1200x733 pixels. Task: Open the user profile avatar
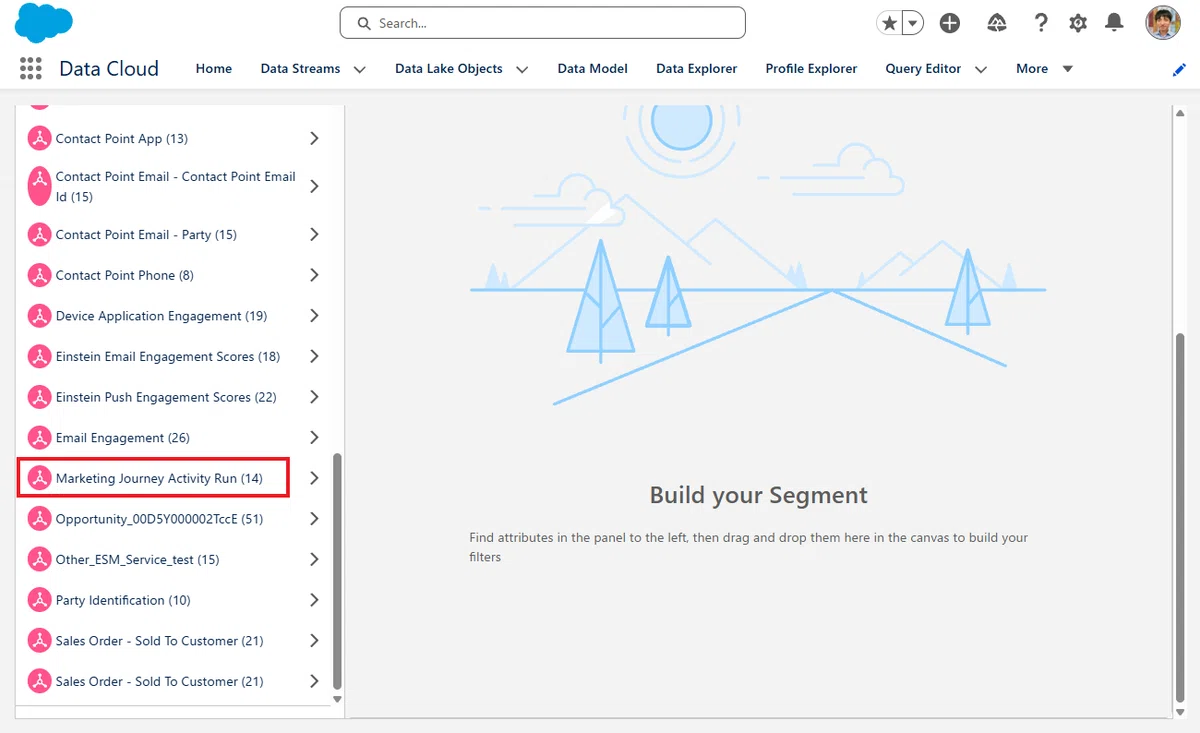1163,23
